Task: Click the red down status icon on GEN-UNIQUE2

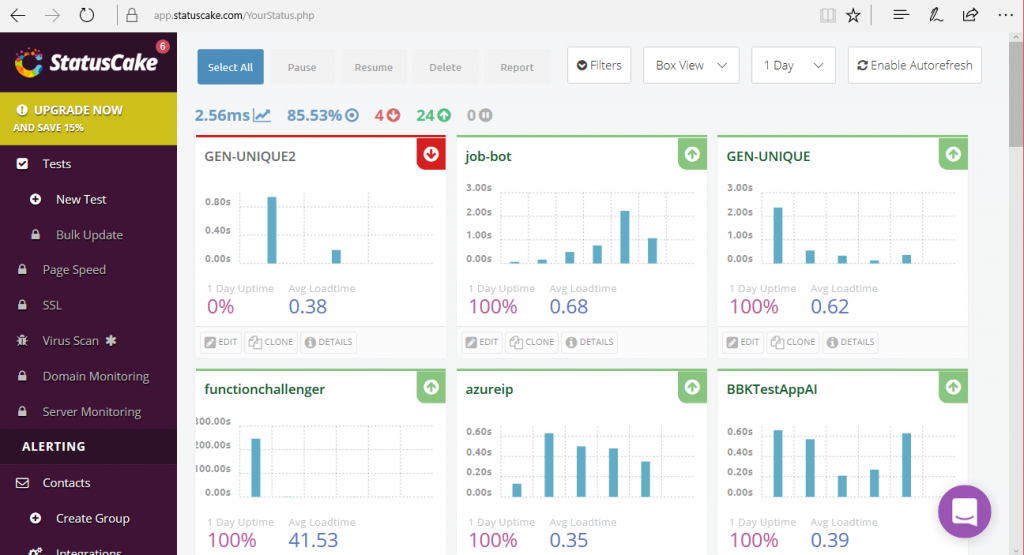Action: point(431,154)
